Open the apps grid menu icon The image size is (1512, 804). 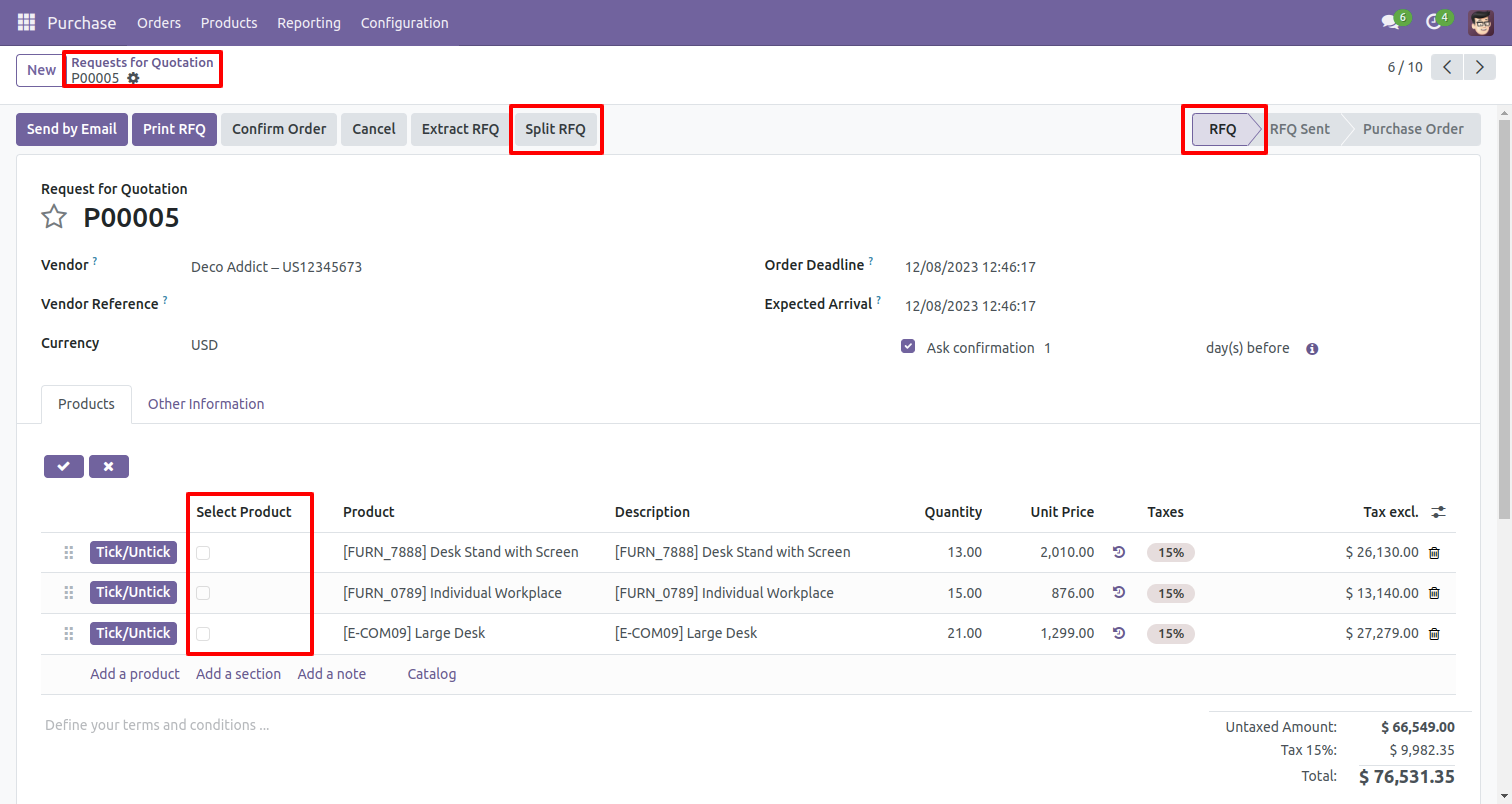(x=26, y=22)
